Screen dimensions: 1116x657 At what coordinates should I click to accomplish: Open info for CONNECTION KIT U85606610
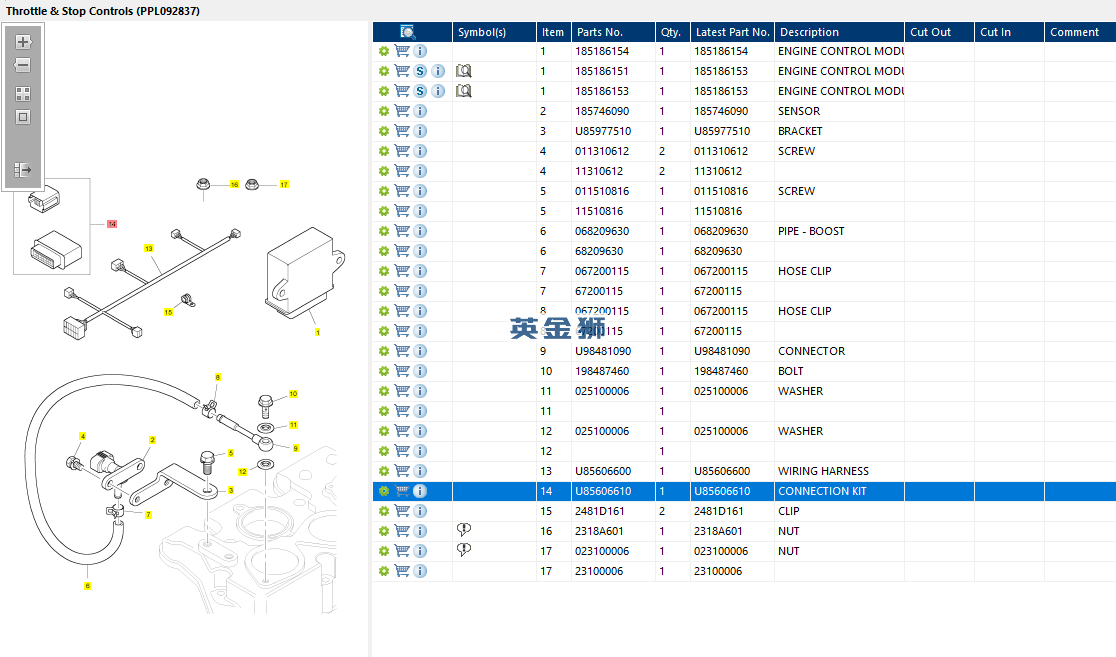point(420,491)
